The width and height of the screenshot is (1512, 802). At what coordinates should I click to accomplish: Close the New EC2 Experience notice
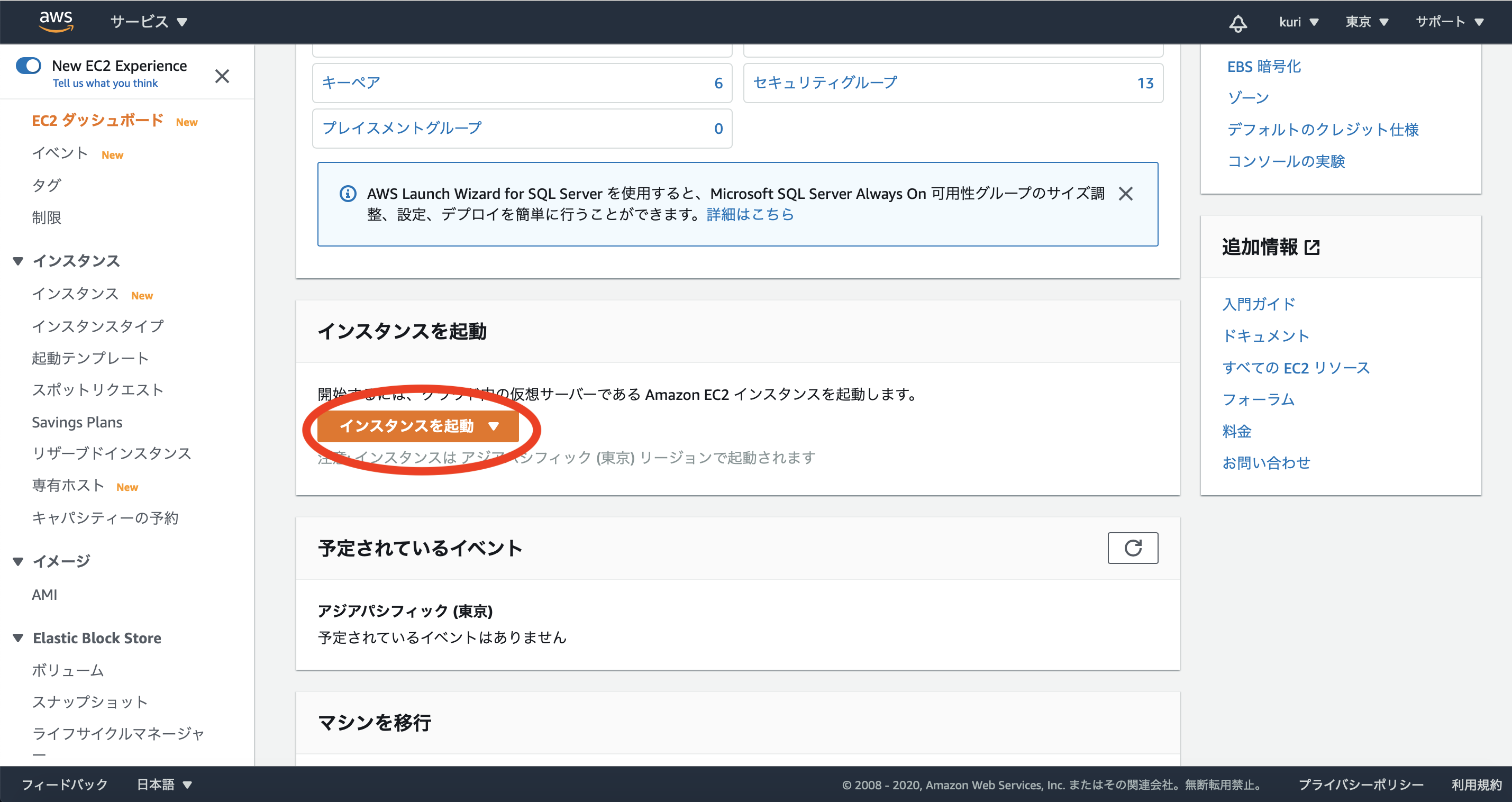(x=222, y=76)
